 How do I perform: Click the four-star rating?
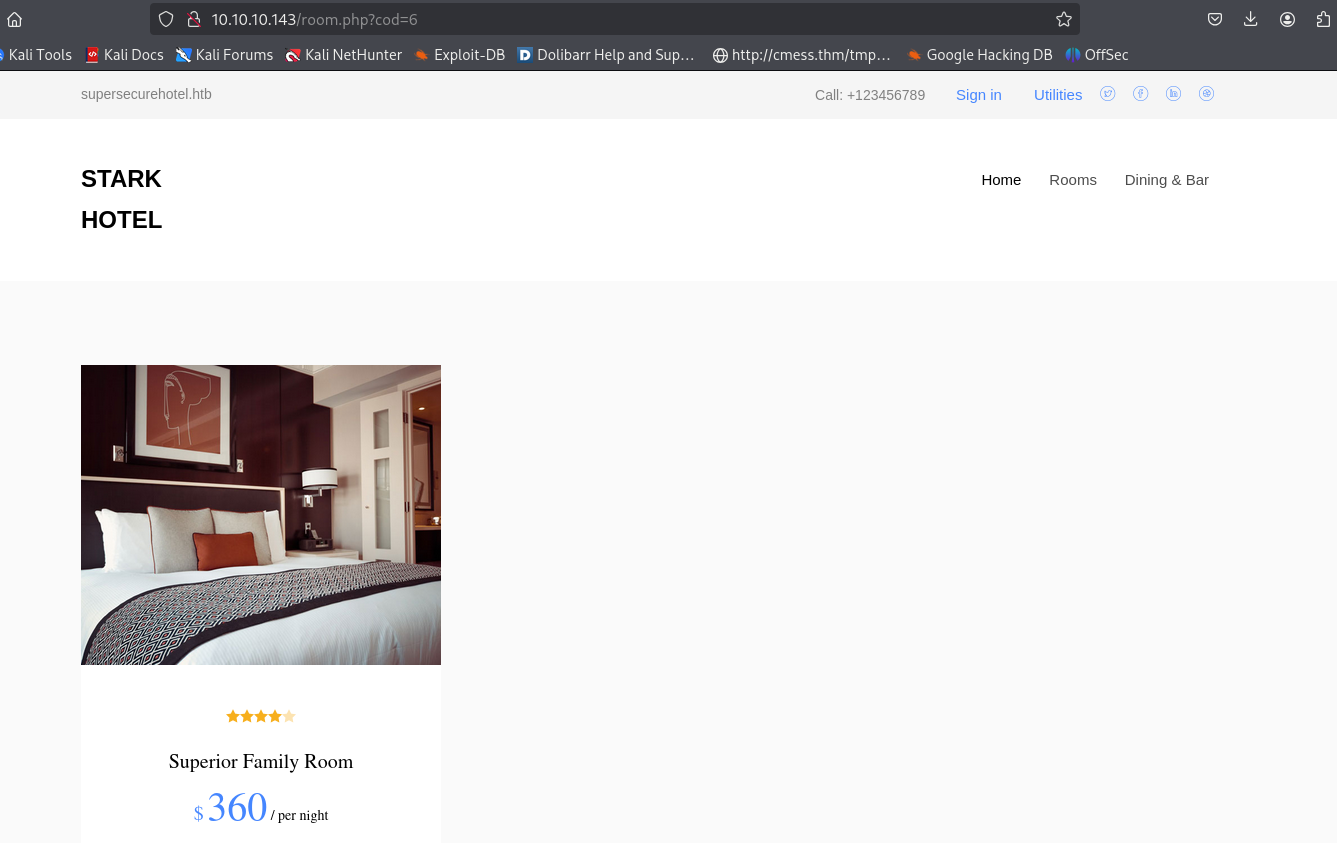261,716
